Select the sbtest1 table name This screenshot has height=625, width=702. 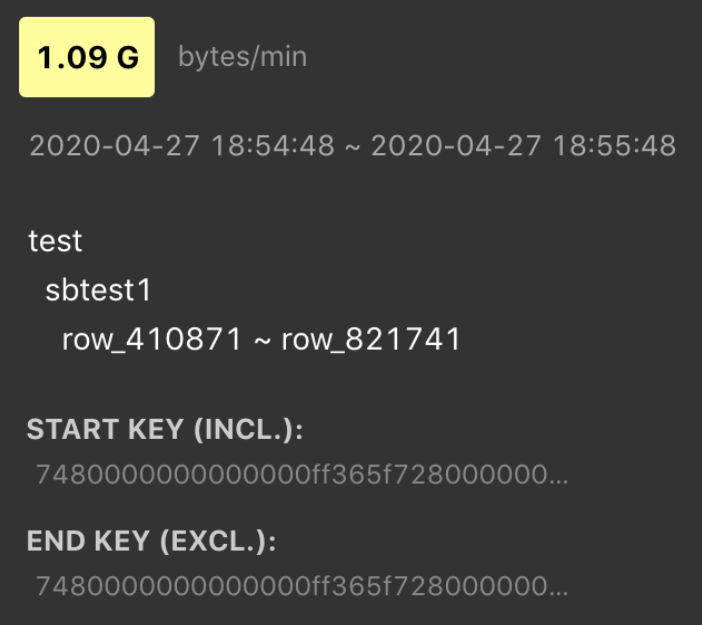coord(98,290)
